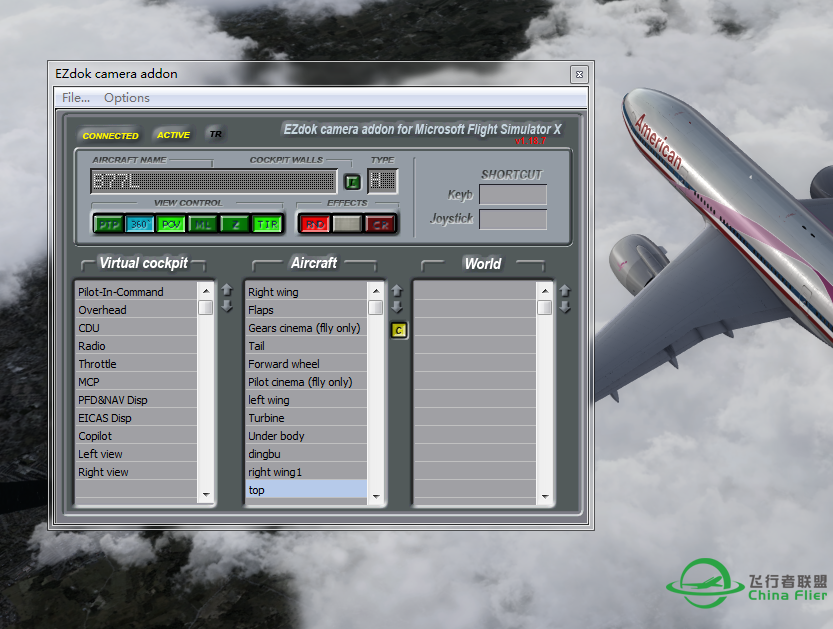The width and height of the screenshot is (833, 629).
Task: Click the Z view control icon
Action: pos(235,224)
